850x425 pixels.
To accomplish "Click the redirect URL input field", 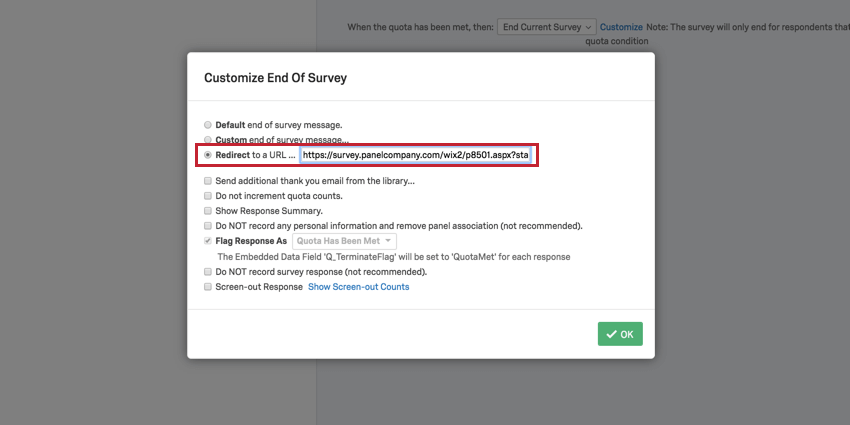I will click(x=416, y=156).
